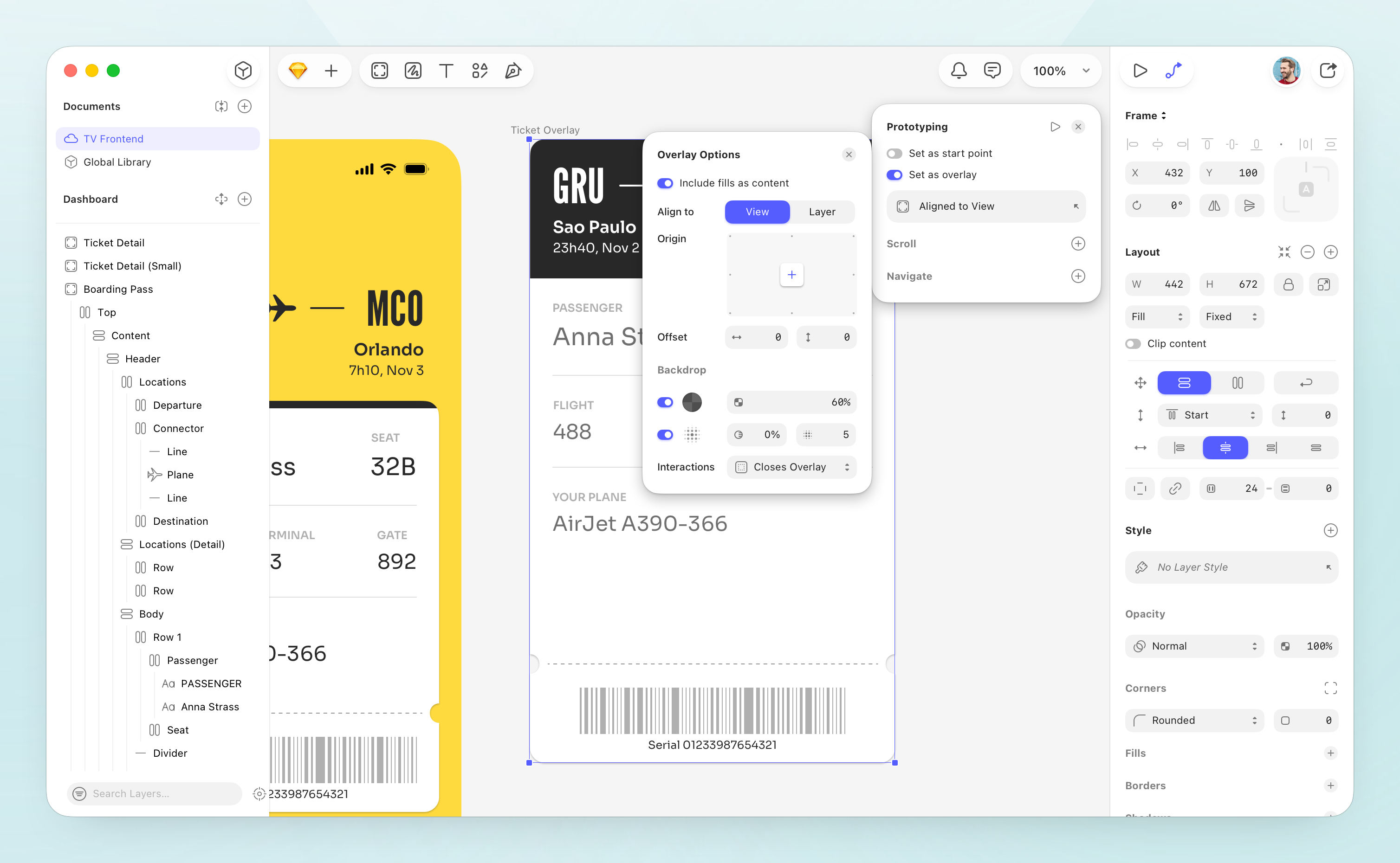Open the Rounded corners dropdown
This screenshot has width=1400, height=863.
1194,720
